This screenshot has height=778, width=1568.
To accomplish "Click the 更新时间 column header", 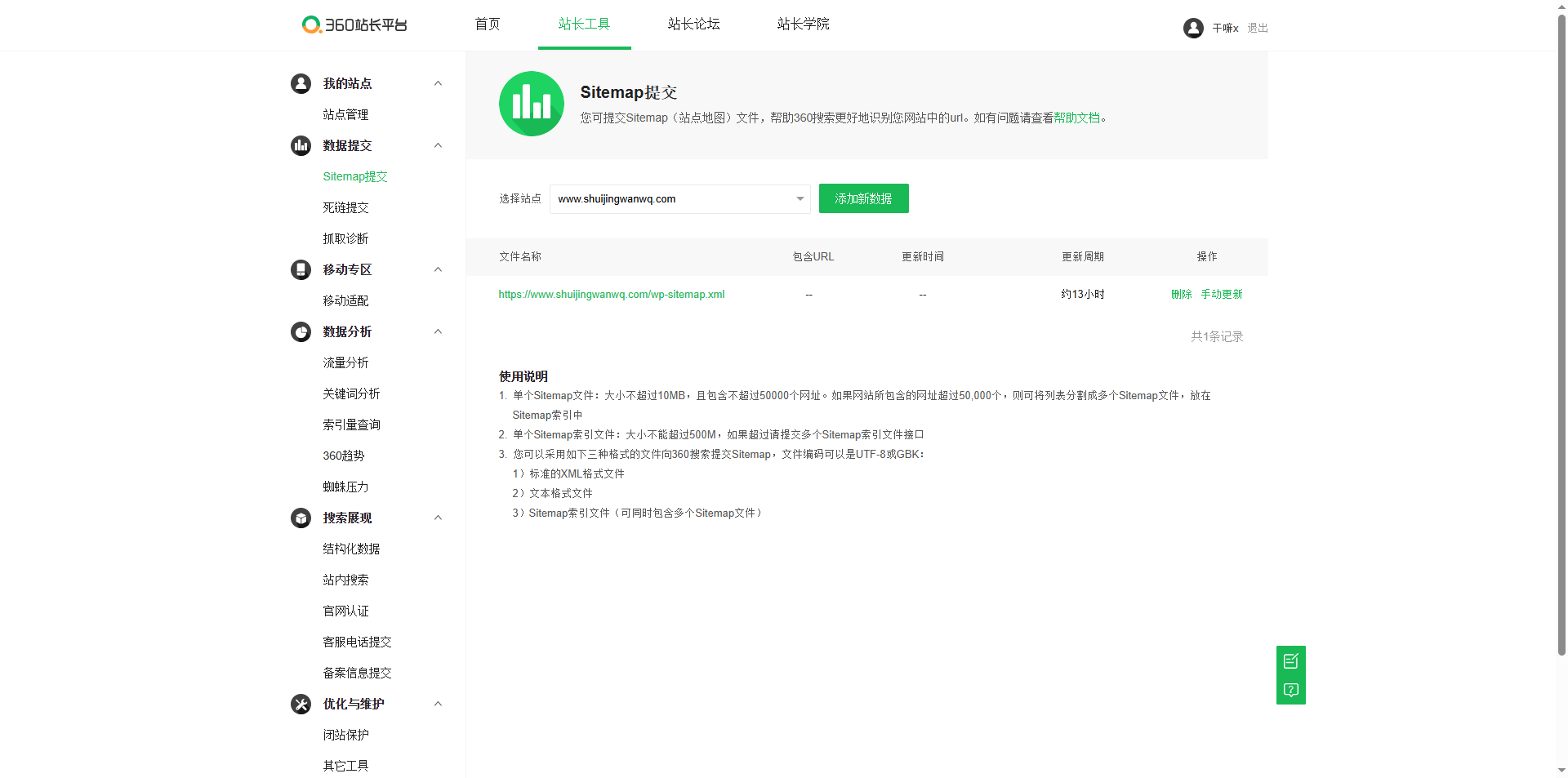I will click(x=923, y=256).
